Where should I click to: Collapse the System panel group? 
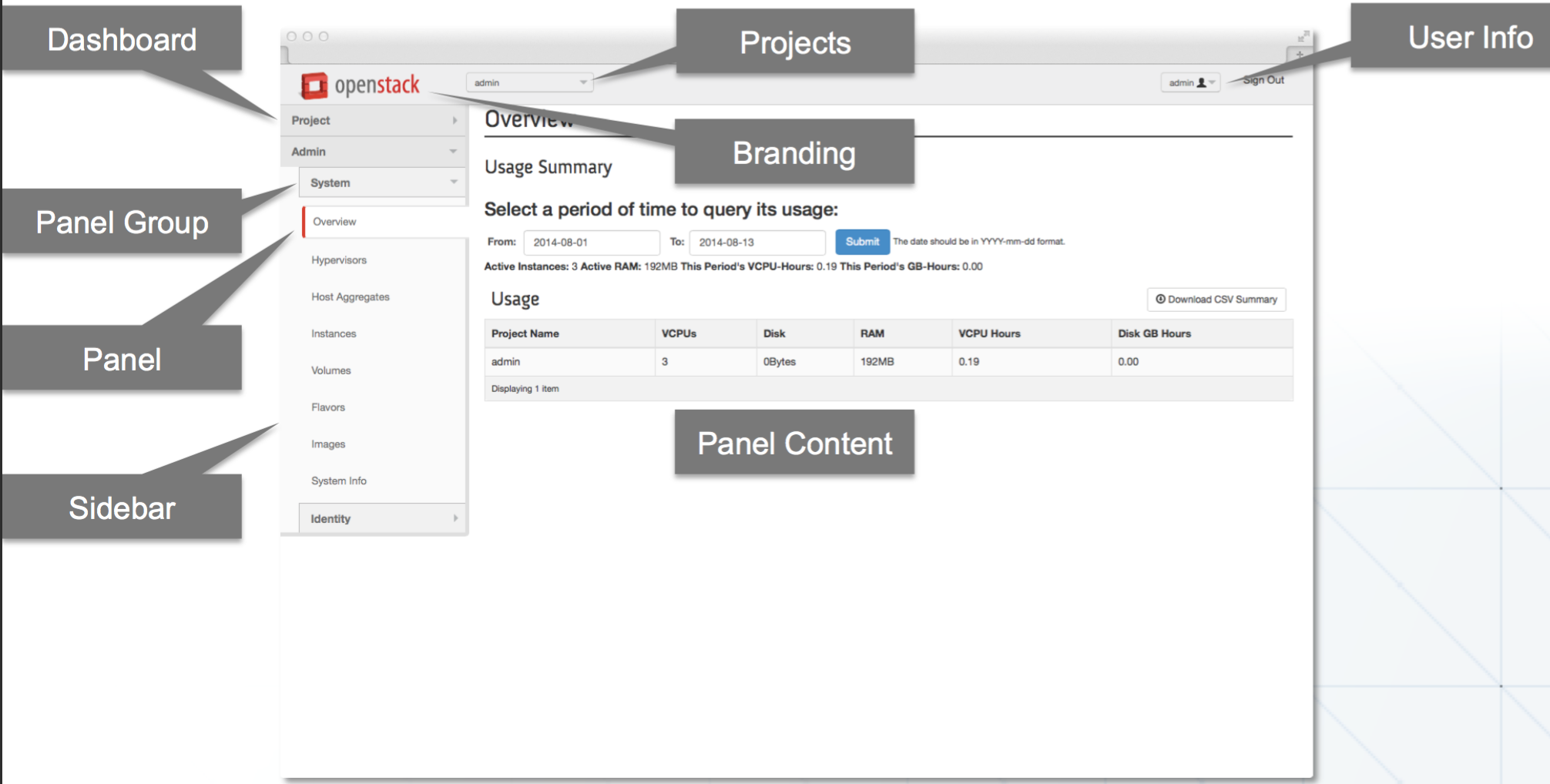[x=382, y=183]
